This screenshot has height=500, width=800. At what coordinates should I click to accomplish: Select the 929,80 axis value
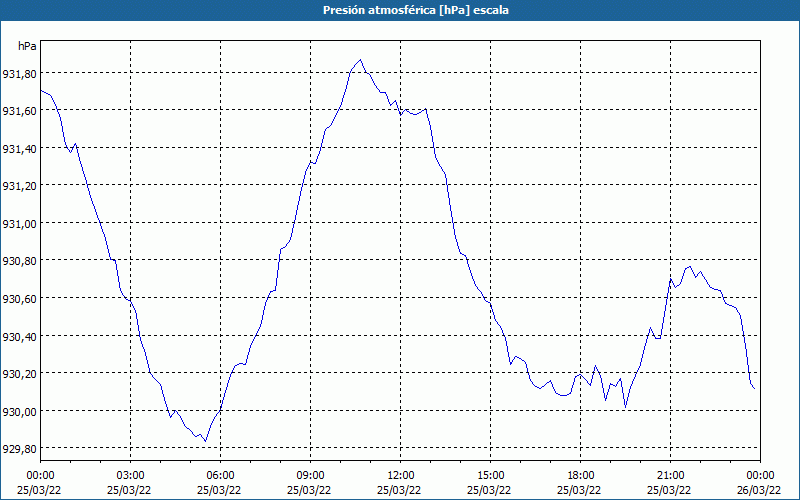19,449
